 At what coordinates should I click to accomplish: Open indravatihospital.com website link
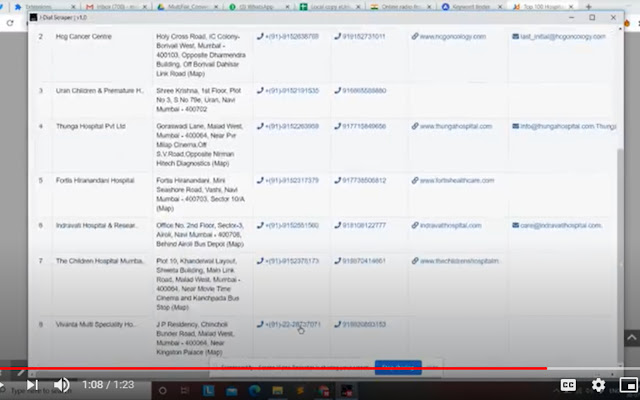click(x=446, y=225)
